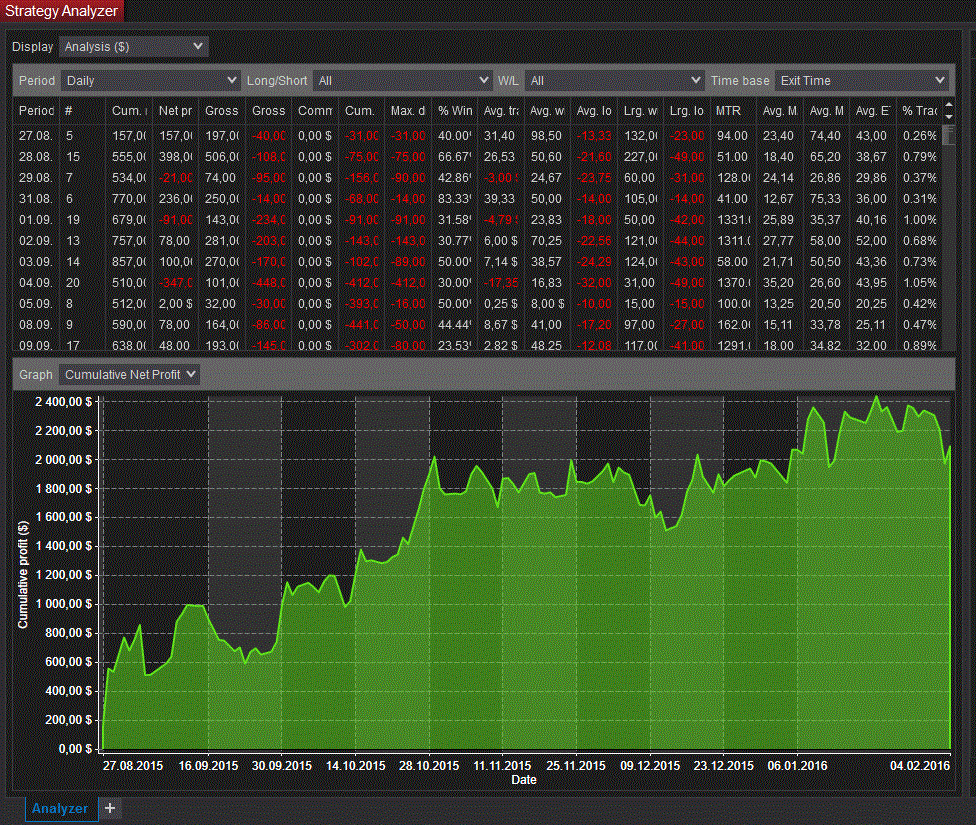Click the Comm column header
This screenshot has width=976, height=825.
(x=315, y=111)
